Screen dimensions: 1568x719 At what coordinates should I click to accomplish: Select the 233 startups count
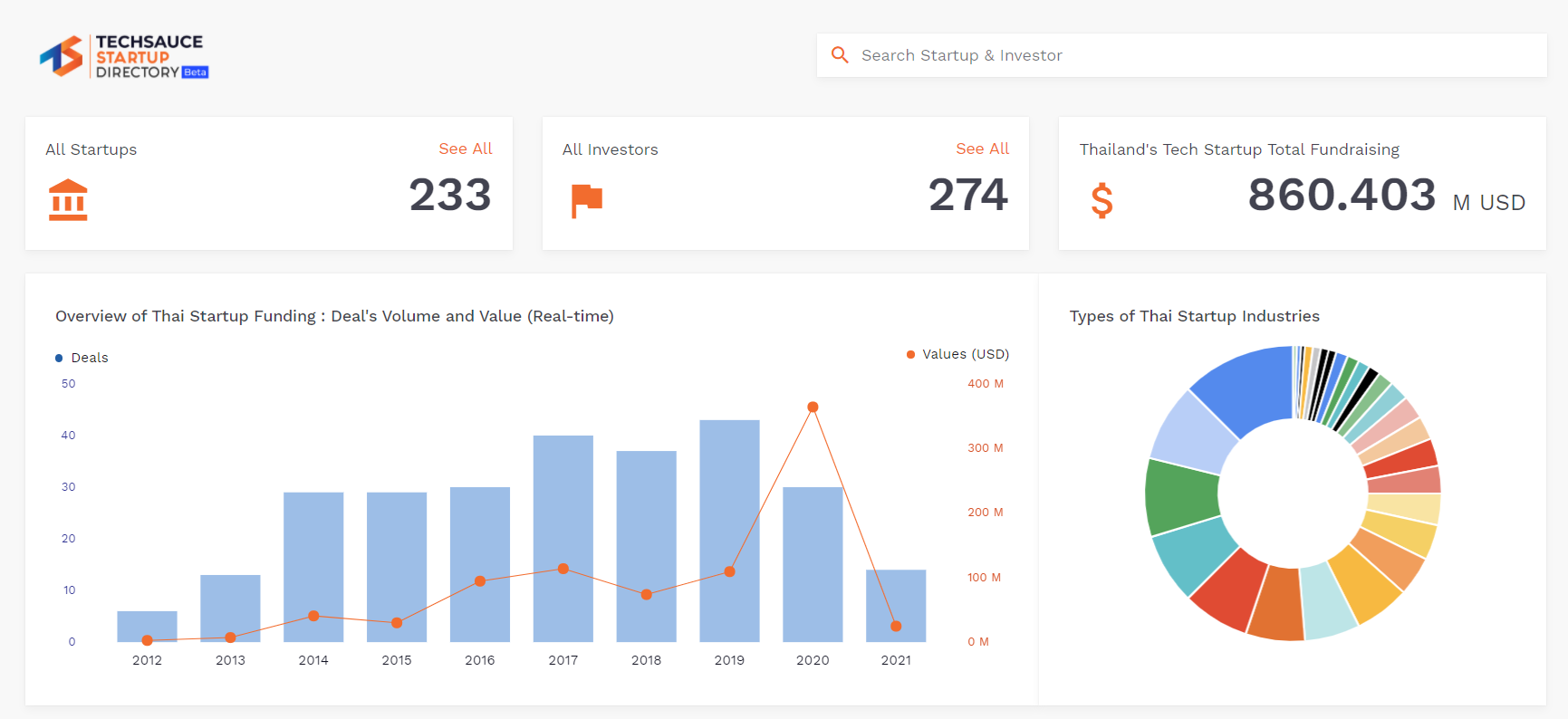449,195
